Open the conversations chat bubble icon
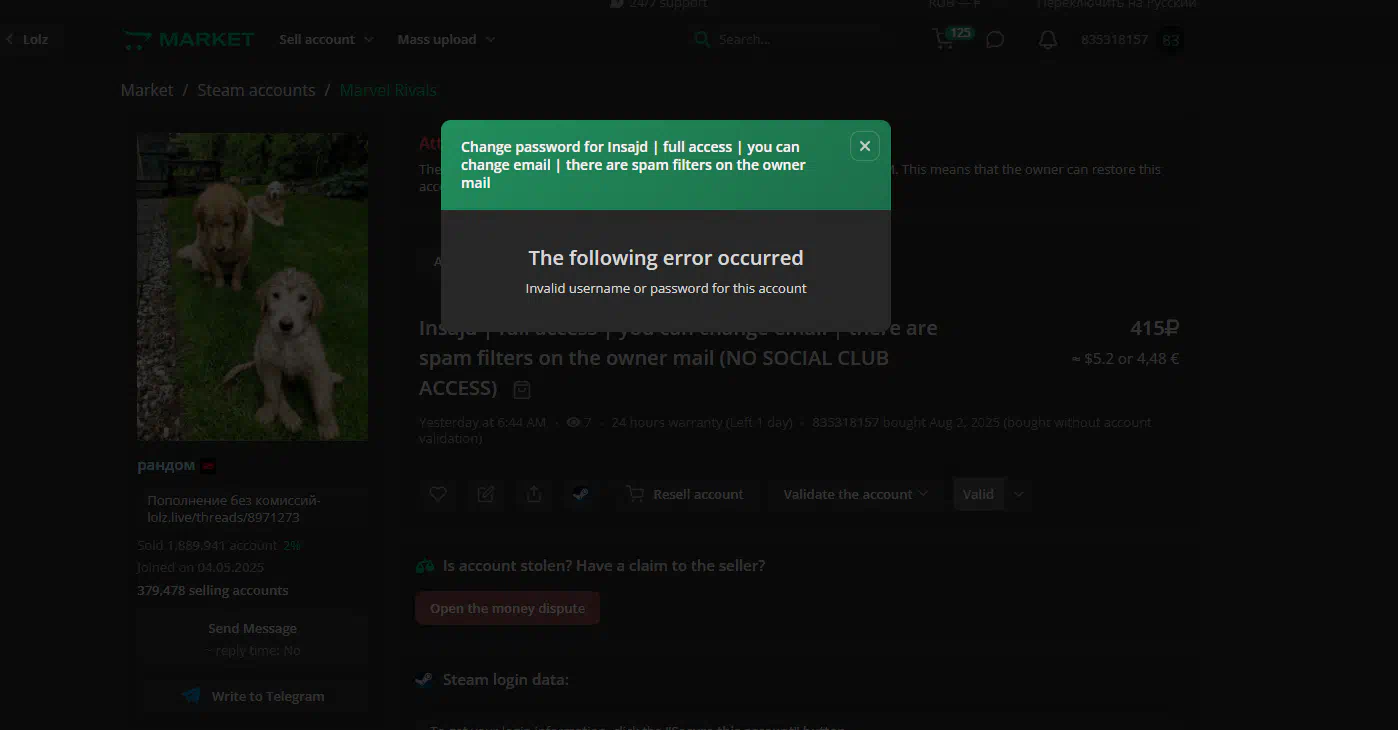This screenshot has width=1398, height=730. pos(995,40)
